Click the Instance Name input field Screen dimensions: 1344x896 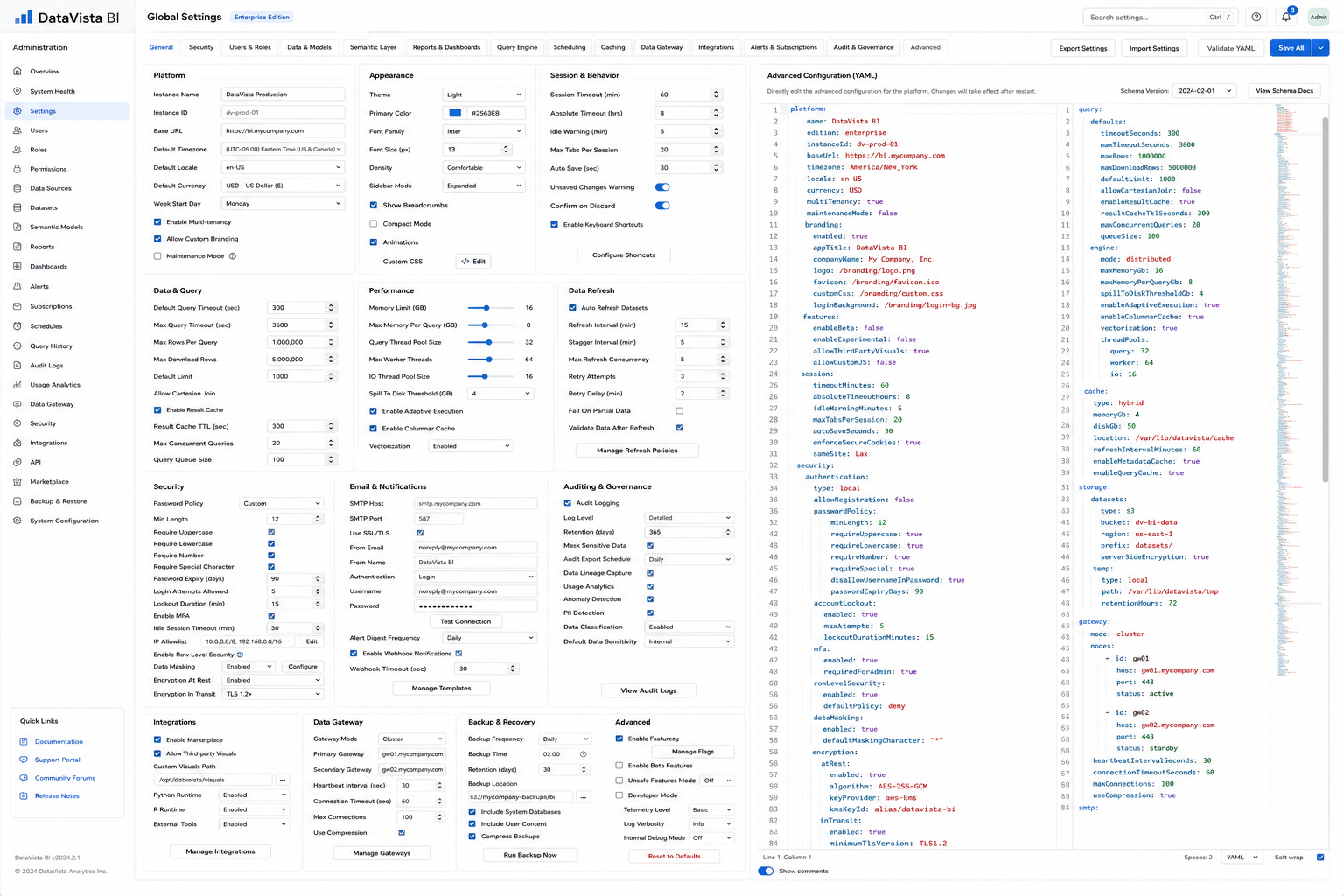click(x=283, y=94)
